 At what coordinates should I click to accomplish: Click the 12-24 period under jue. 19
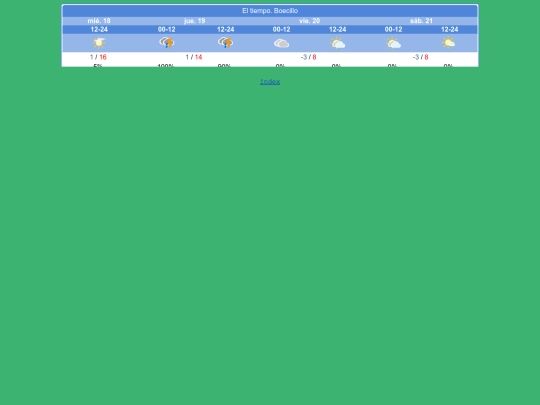[x=226, y=30]
